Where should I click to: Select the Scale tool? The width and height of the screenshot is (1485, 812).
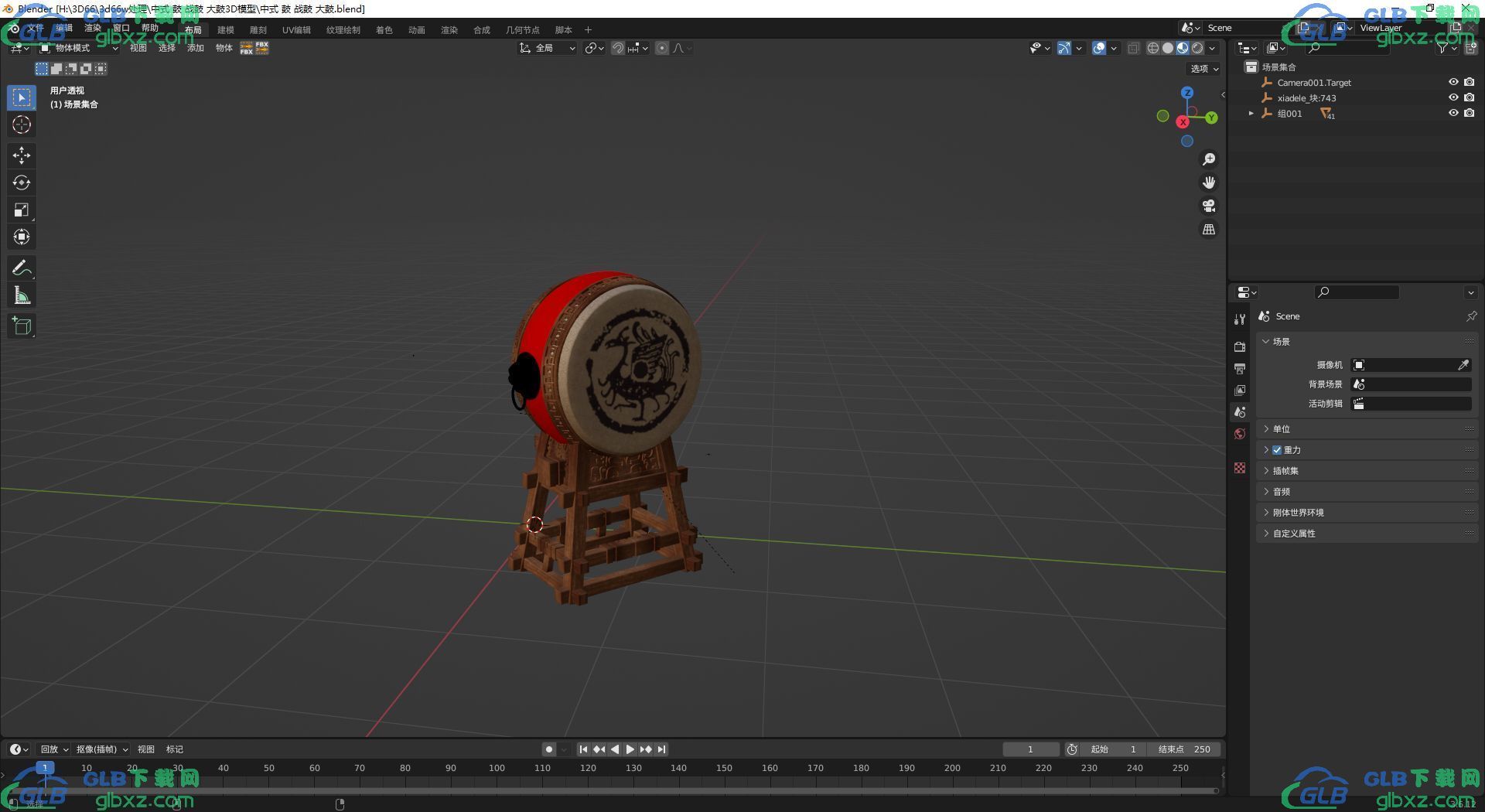click(21, 210)
